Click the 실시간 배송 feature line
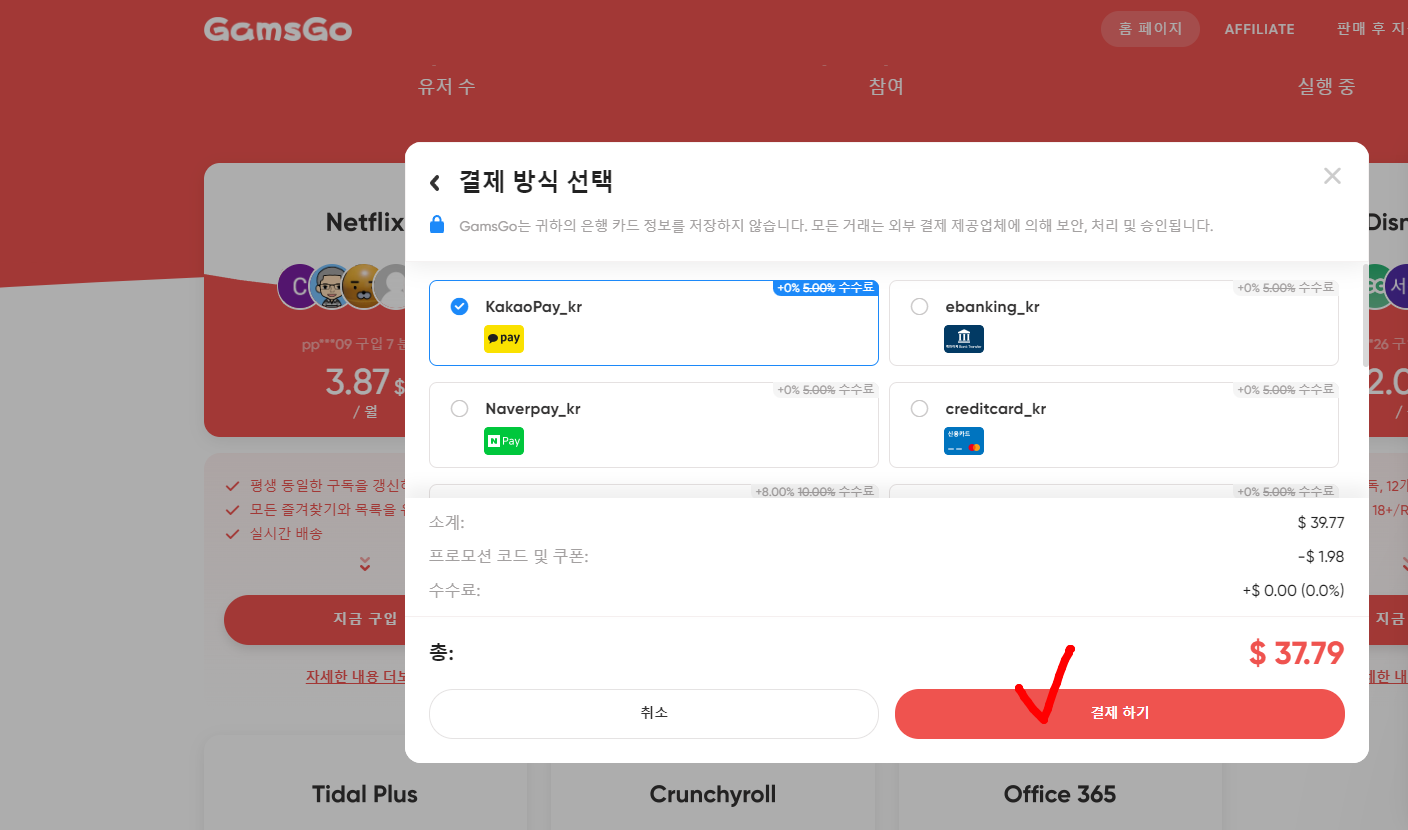This screenshot has width=1408, height=830. tap(286, 533)
